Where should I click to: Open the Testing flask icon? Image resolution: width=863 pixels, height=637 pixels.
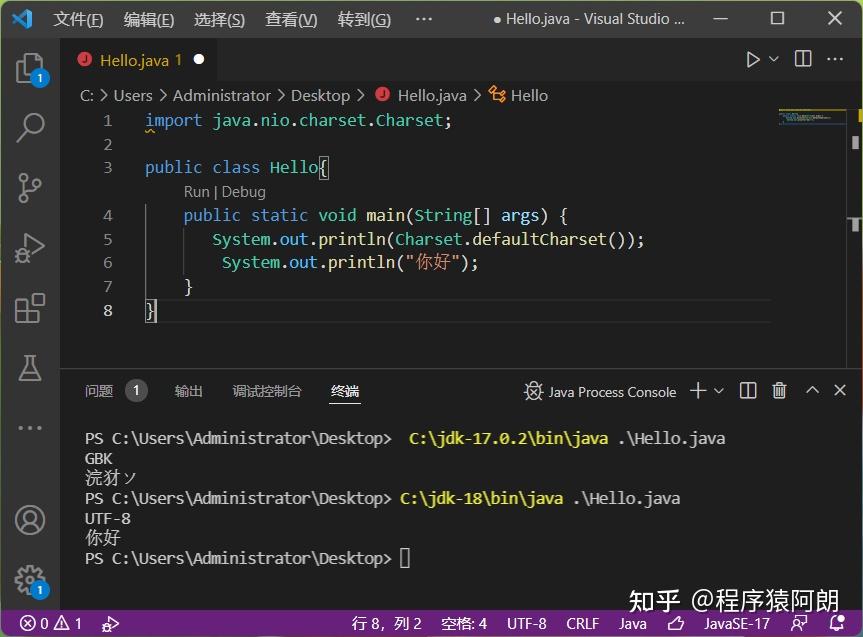coord(29,368)
